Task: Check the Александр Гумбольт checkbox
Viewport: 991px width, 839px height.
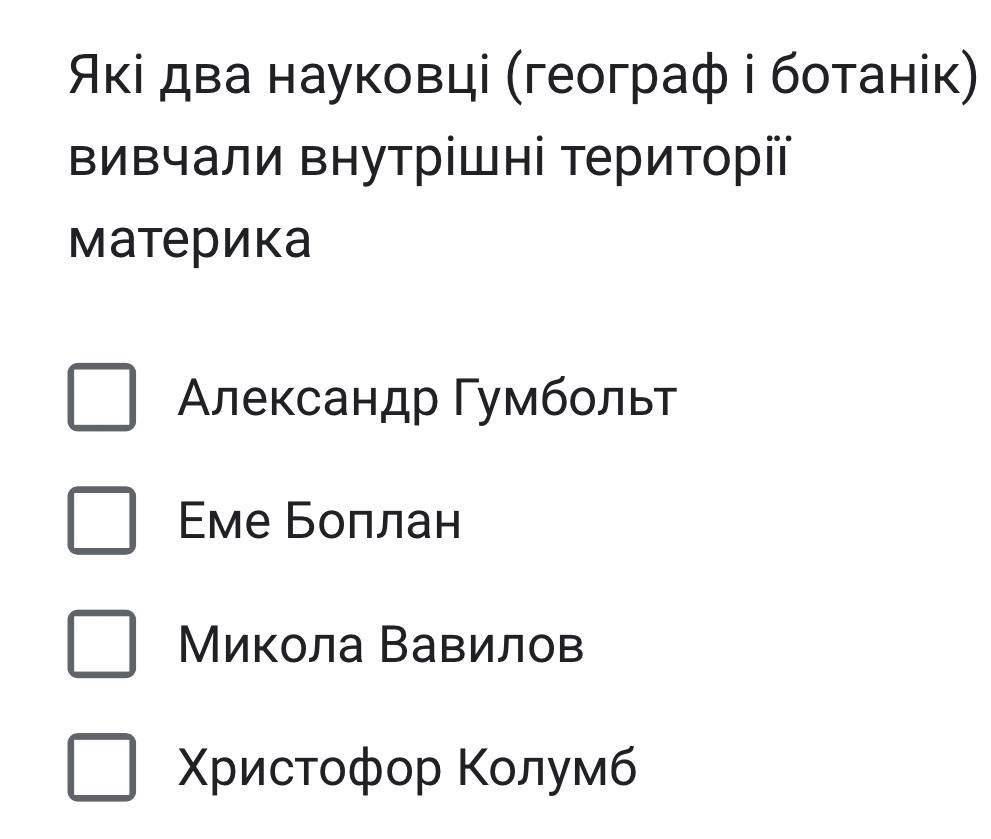Action: [101, 397]
